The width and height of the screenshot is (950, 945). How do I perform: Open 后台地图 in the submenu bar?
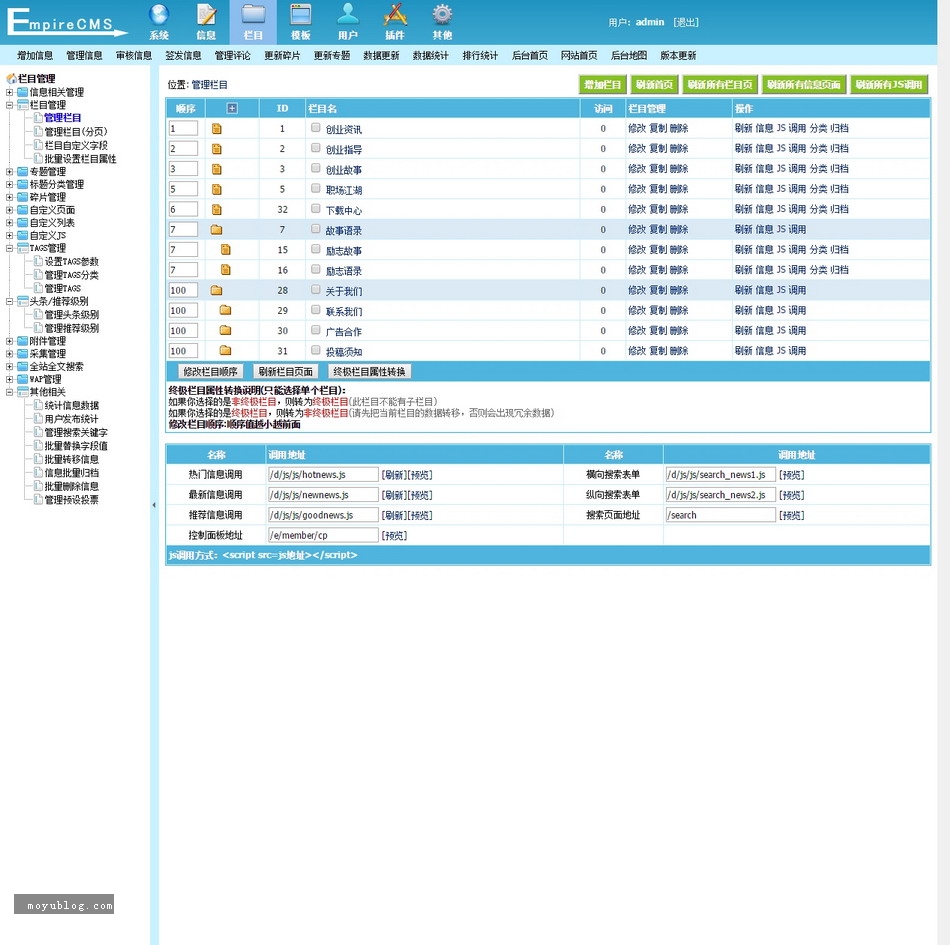pos(628,55)
